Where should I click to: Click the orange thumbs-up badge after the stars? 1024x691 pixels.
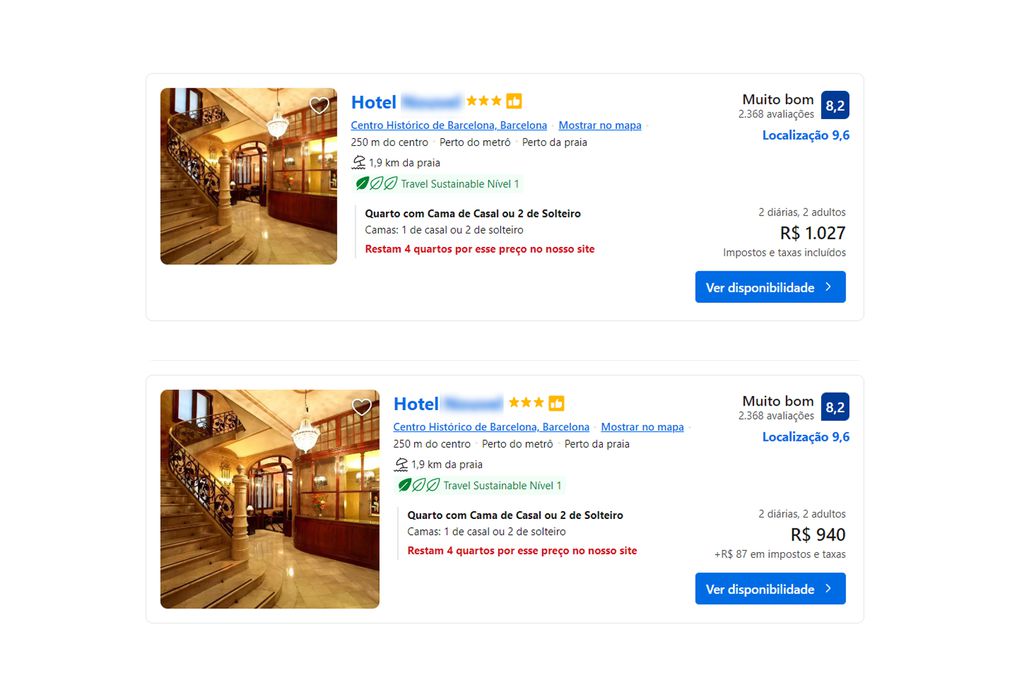[513, 100]
